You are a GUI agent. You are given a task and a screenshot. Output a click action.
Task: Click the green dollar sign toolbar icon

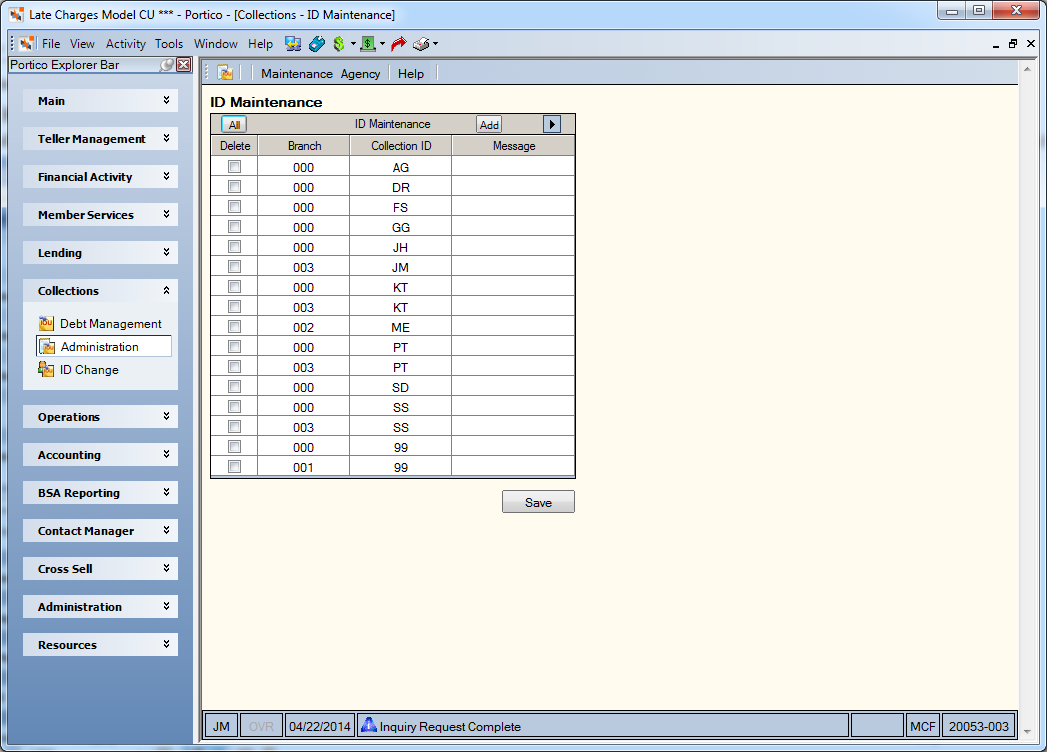click(x=339, y=44)
